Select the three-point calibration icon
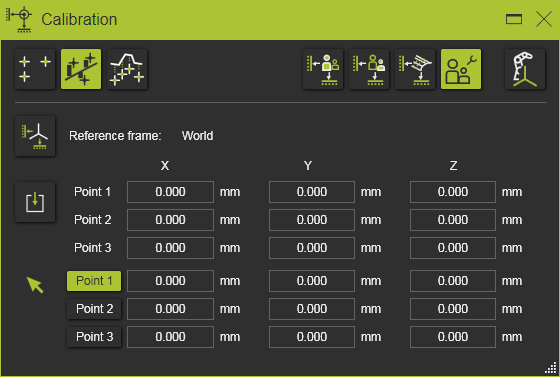 (35, 69)
